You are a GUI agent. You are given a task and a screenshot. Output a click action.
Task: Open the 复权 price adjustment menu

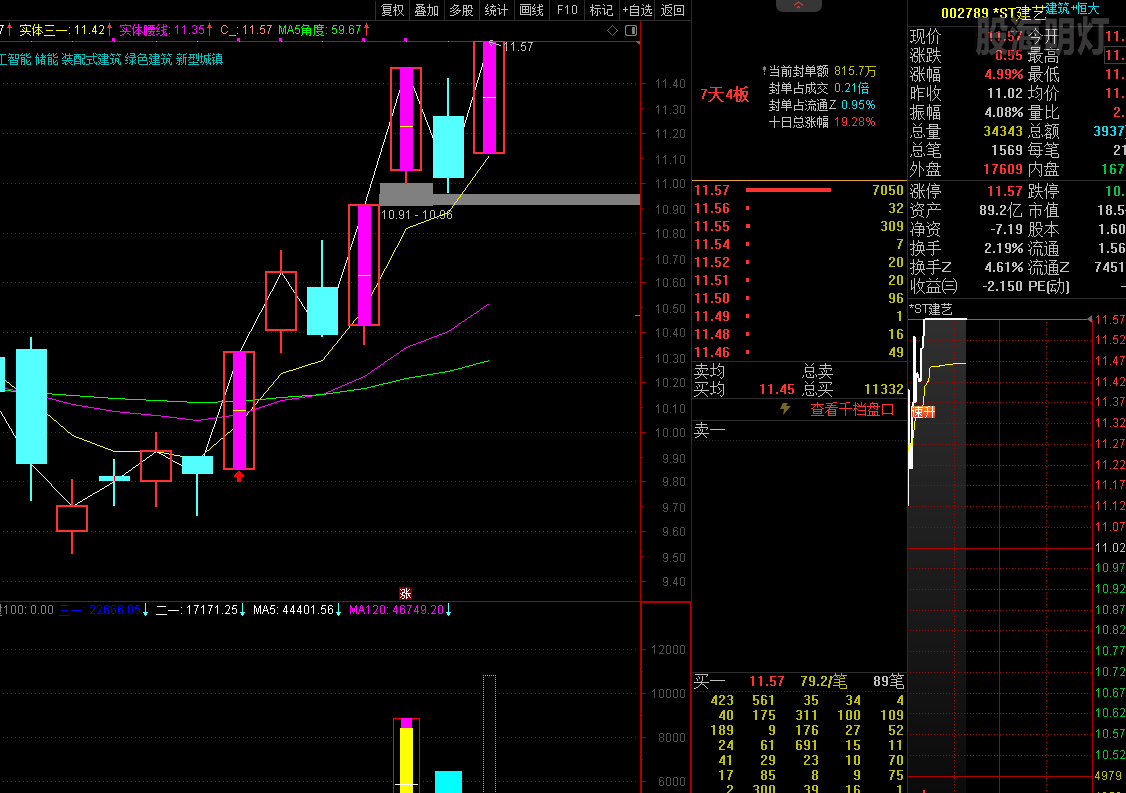(x=393, y=10)
